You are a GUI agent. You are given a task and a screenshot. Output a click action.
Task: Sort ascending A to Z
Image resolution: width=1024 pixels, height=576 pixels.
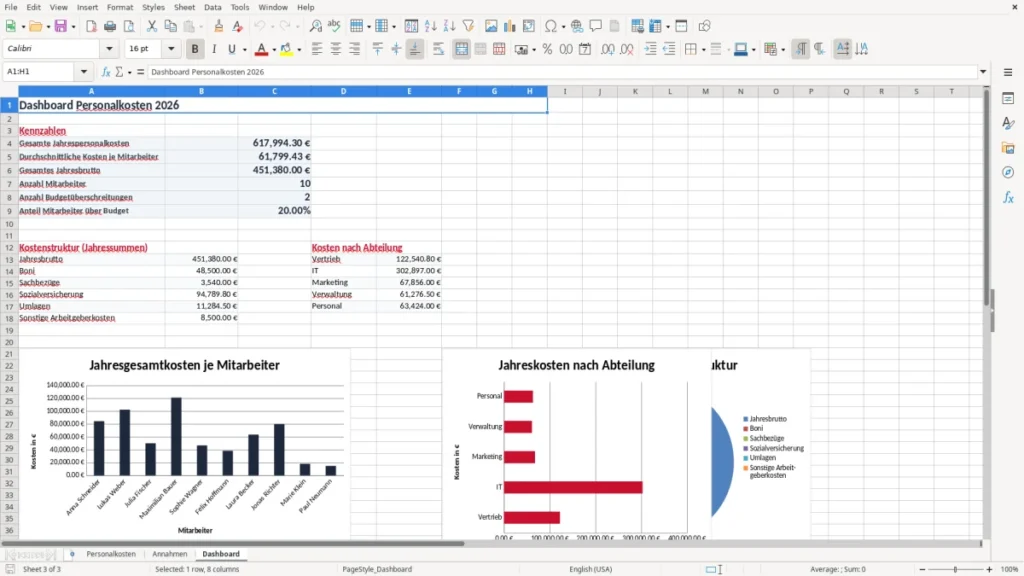[x=430, y=26]
